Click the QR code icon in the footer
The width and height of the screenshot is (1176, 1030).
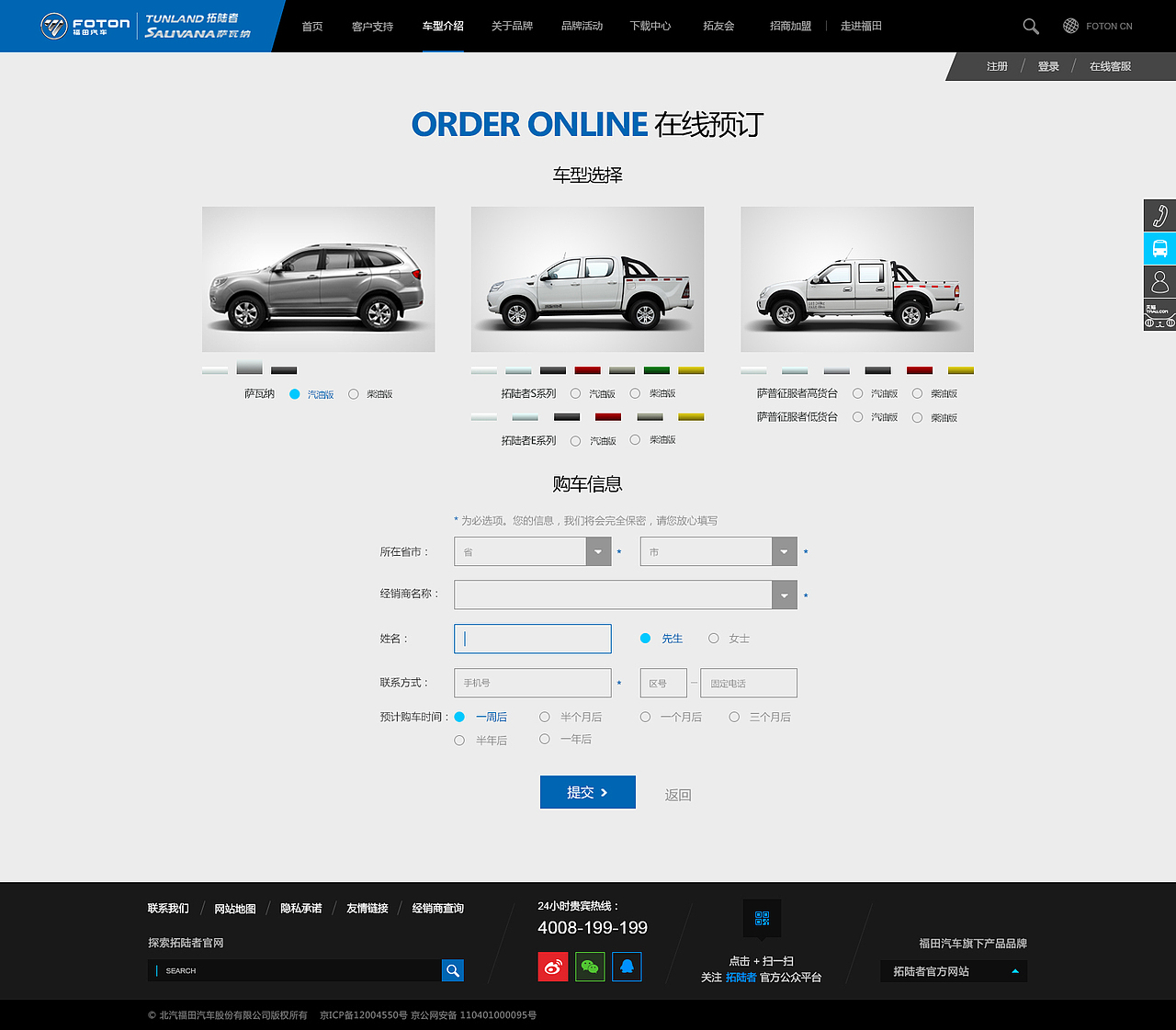[x=762, y=918]
